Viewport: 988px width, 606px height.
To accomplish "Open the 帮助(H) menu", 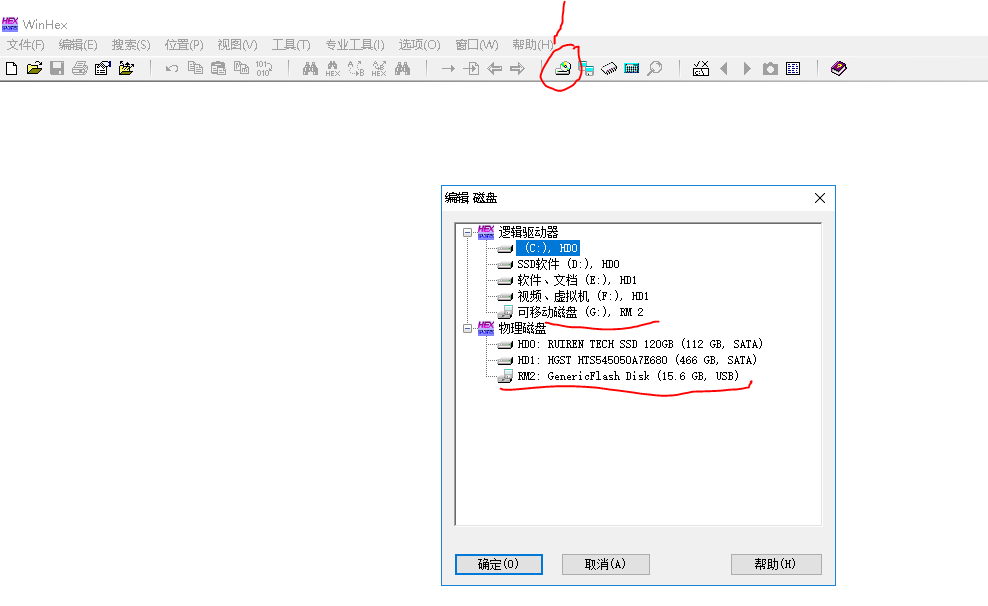I will point(533,45).
